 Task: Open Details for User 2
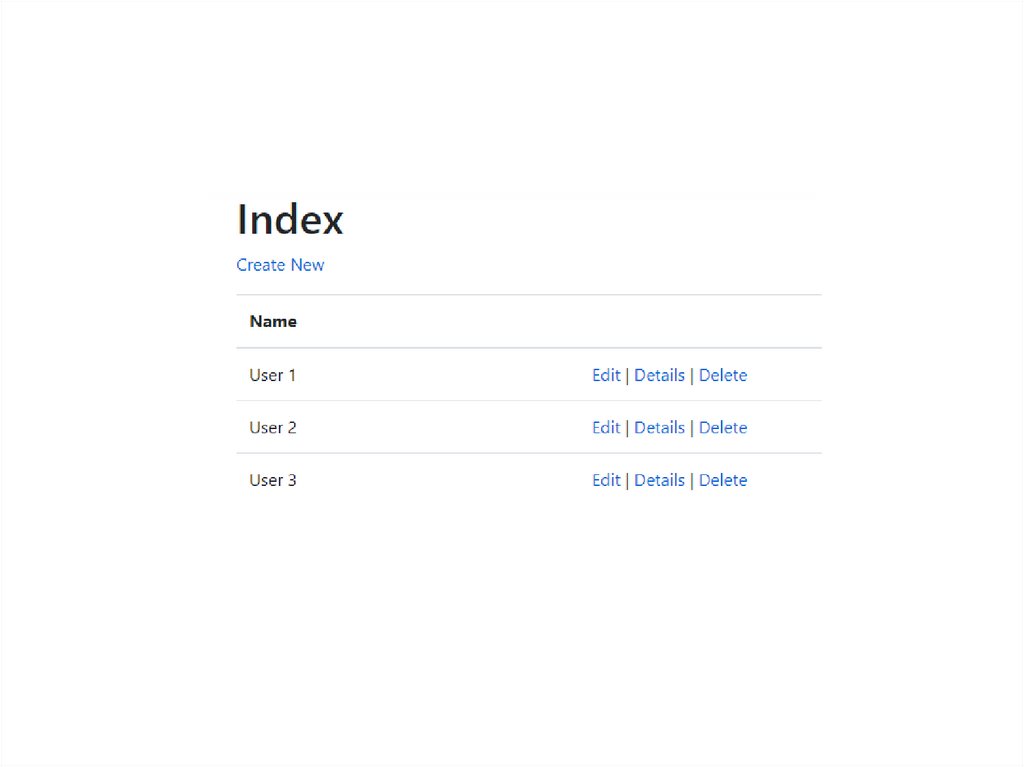pyautogui.click(x=659, y=427)
